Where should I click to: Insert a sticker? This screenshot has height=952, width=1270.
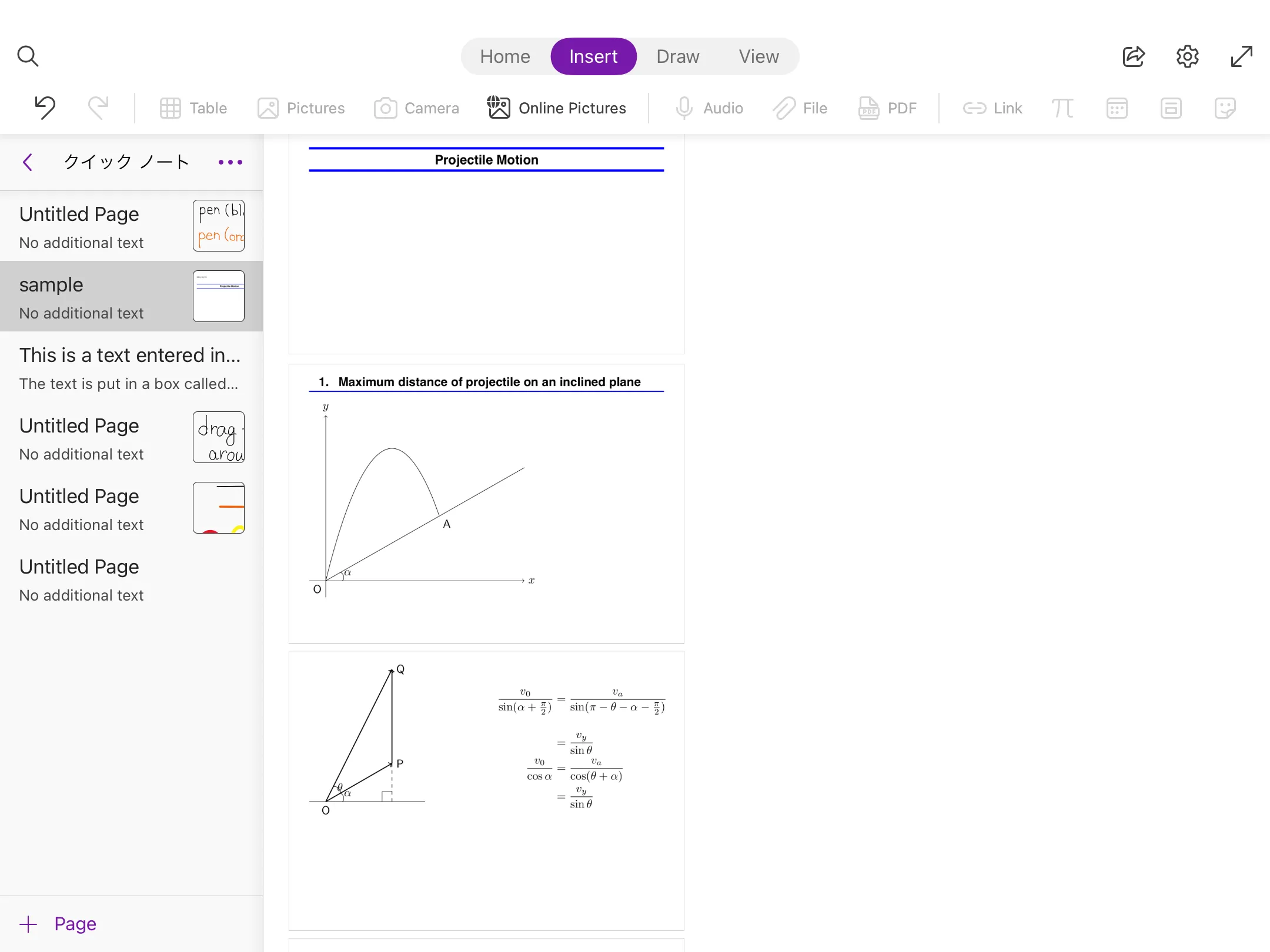point(1225,108)
